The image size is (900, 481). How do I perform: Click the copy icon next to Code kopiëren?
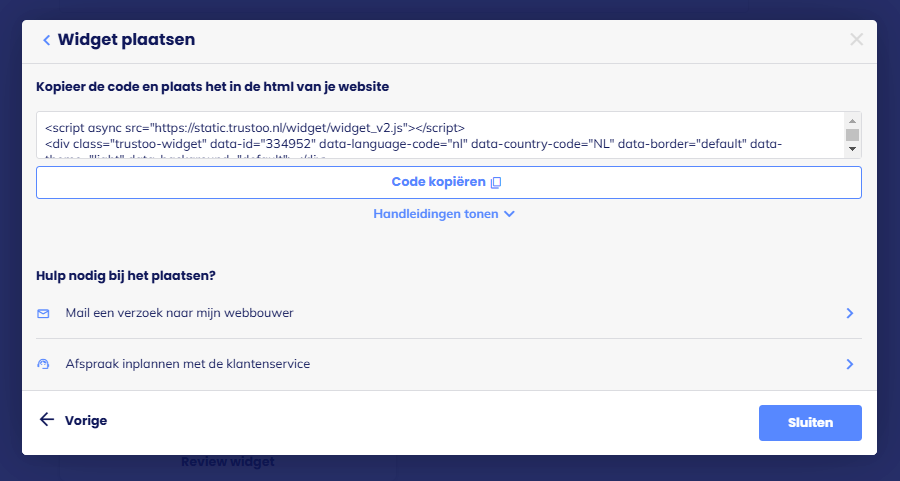[496, 183]
